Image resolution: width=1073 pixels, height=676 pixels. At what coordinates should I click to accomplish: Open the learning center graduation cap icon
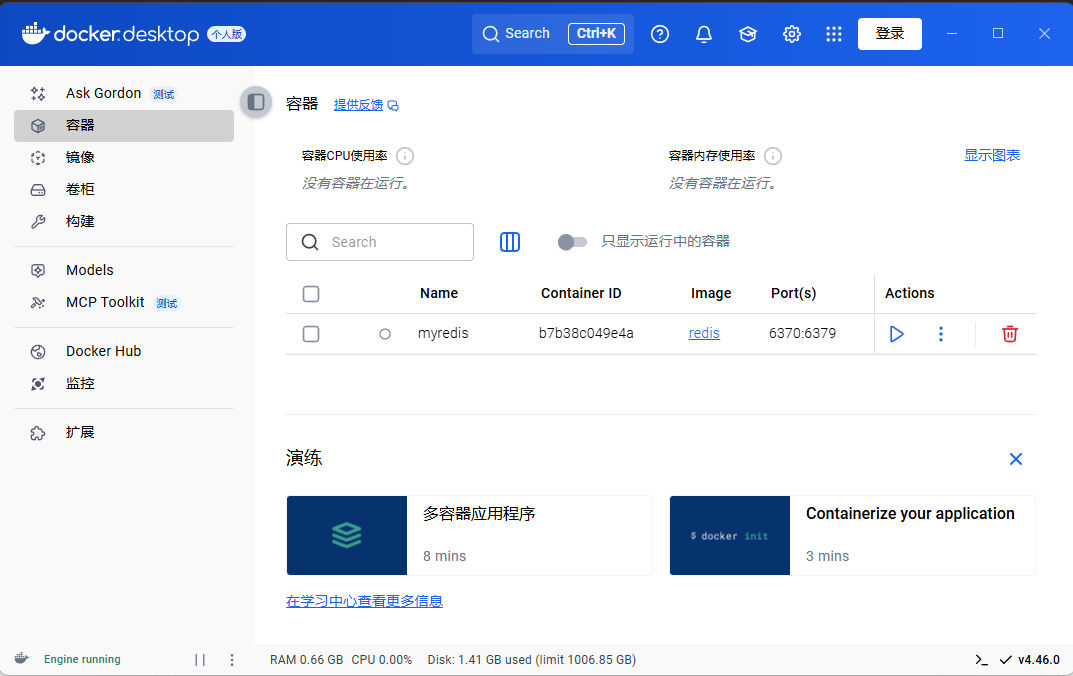tap(748, 34)
